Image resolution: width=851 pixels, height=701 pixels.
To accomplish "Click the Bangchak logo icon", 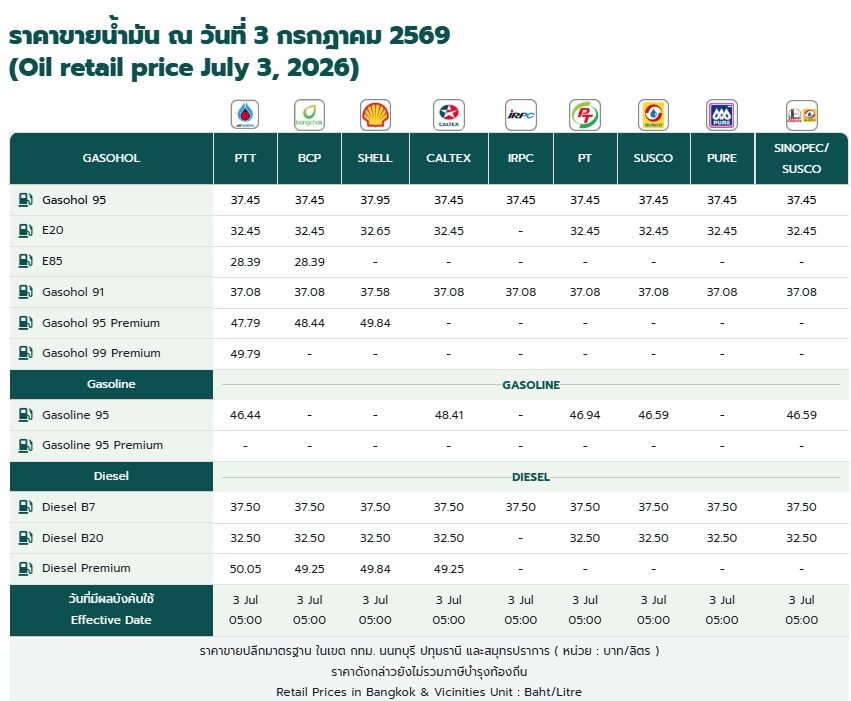I will coord(309,114).
